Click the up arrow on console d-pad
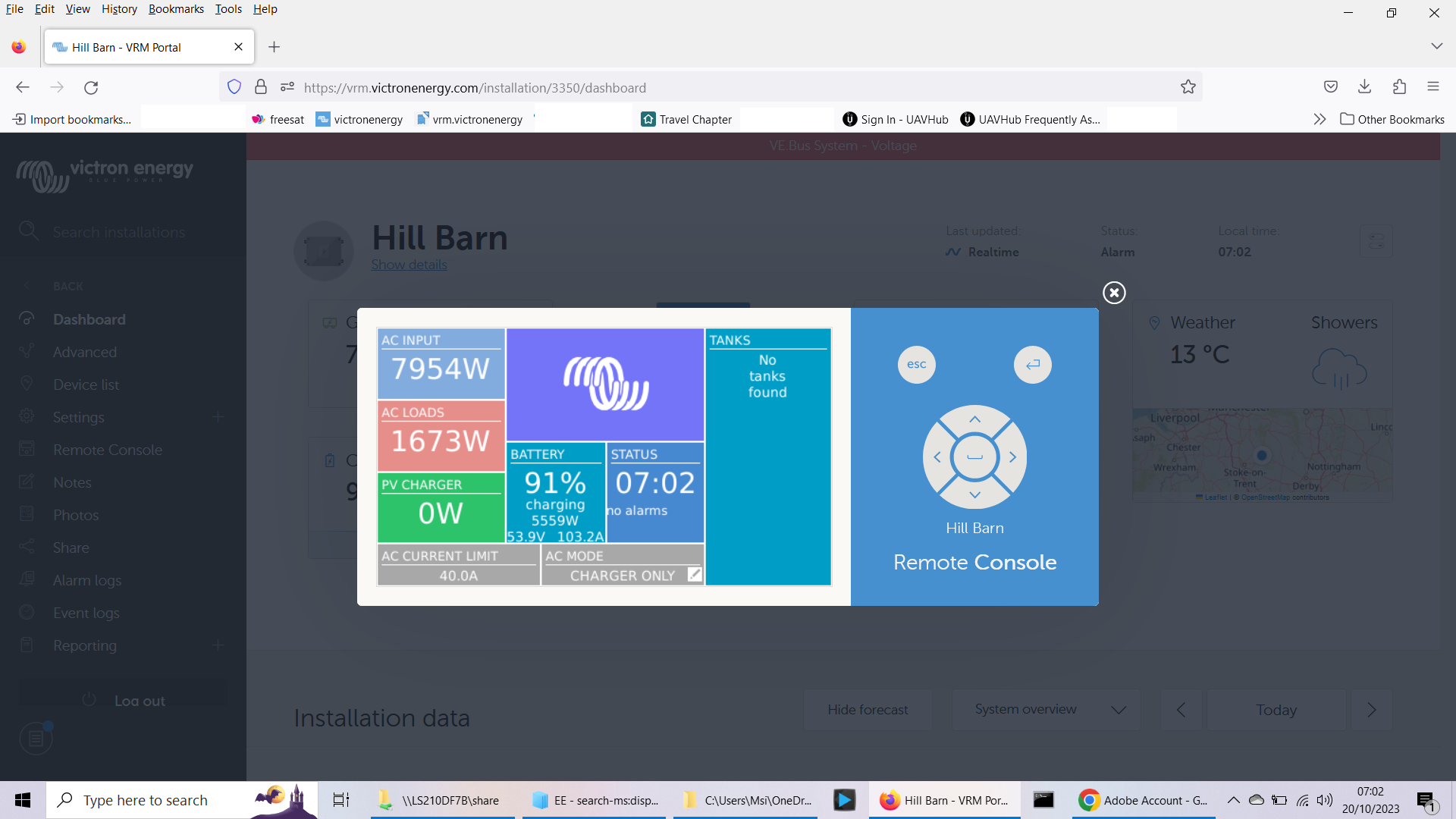 [x=975, y=419]
